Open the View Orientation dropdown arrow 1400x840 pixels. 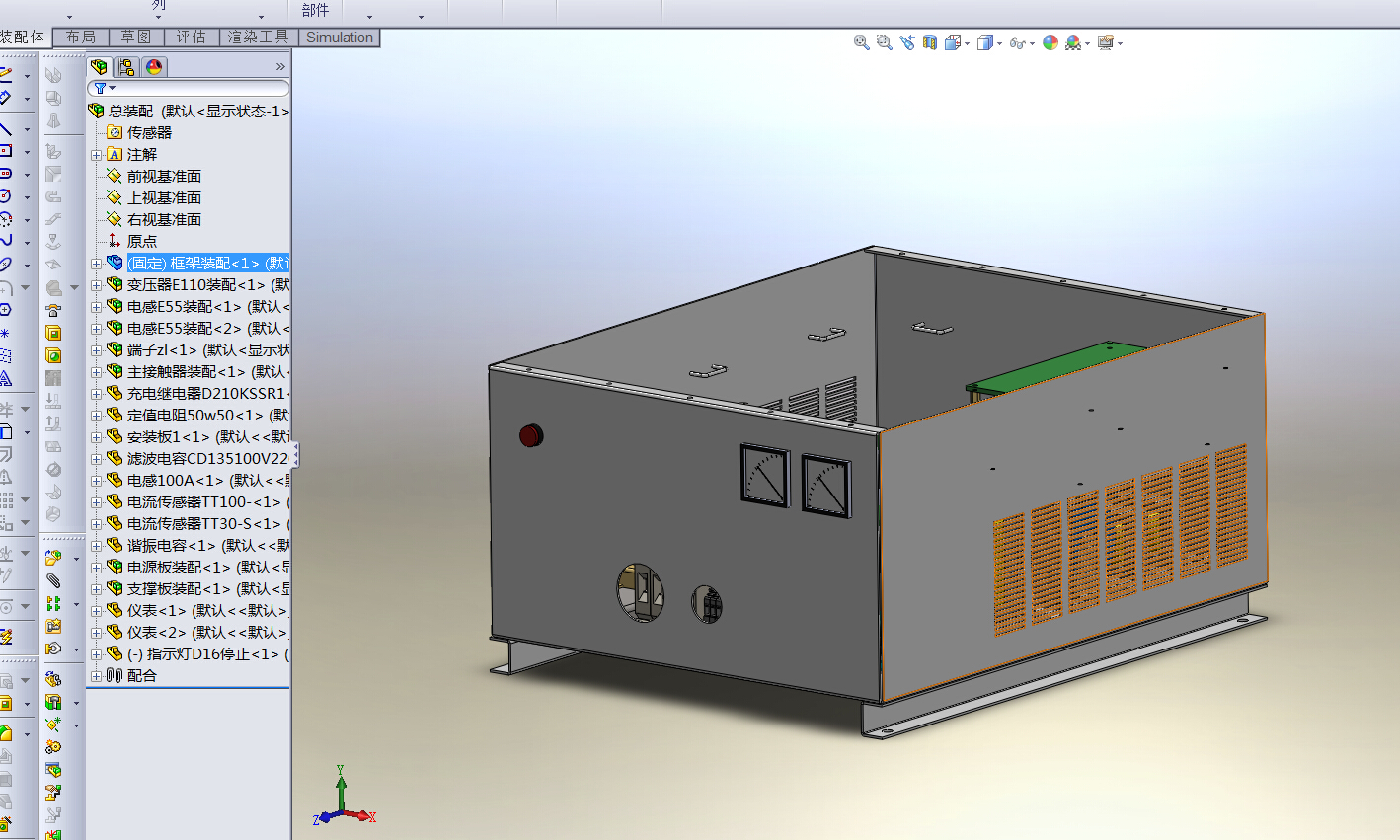967,43
